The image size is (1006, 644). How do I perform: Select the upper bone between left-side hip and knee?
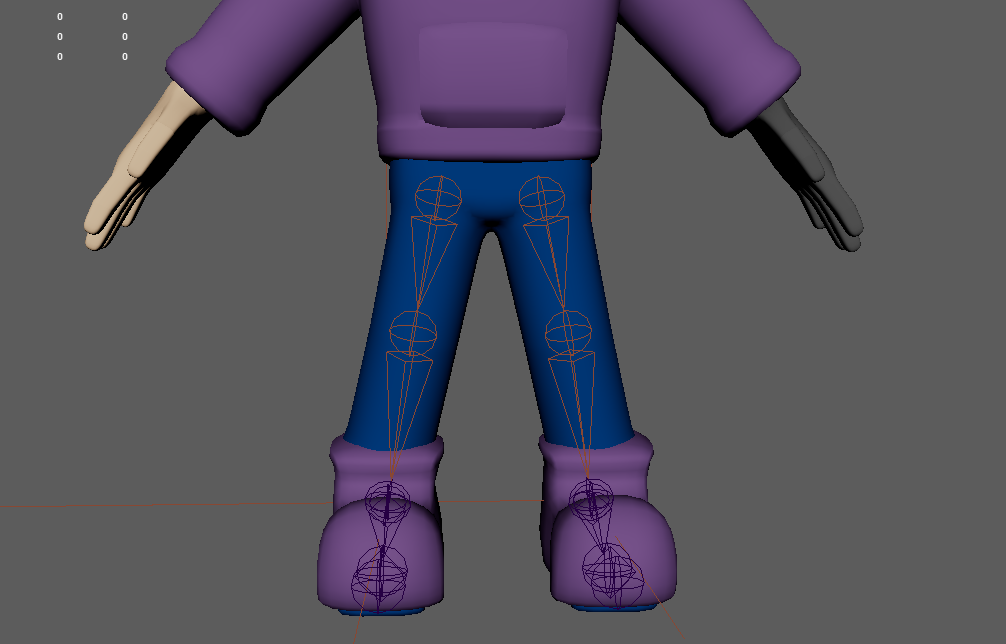(x=427, y=262)
